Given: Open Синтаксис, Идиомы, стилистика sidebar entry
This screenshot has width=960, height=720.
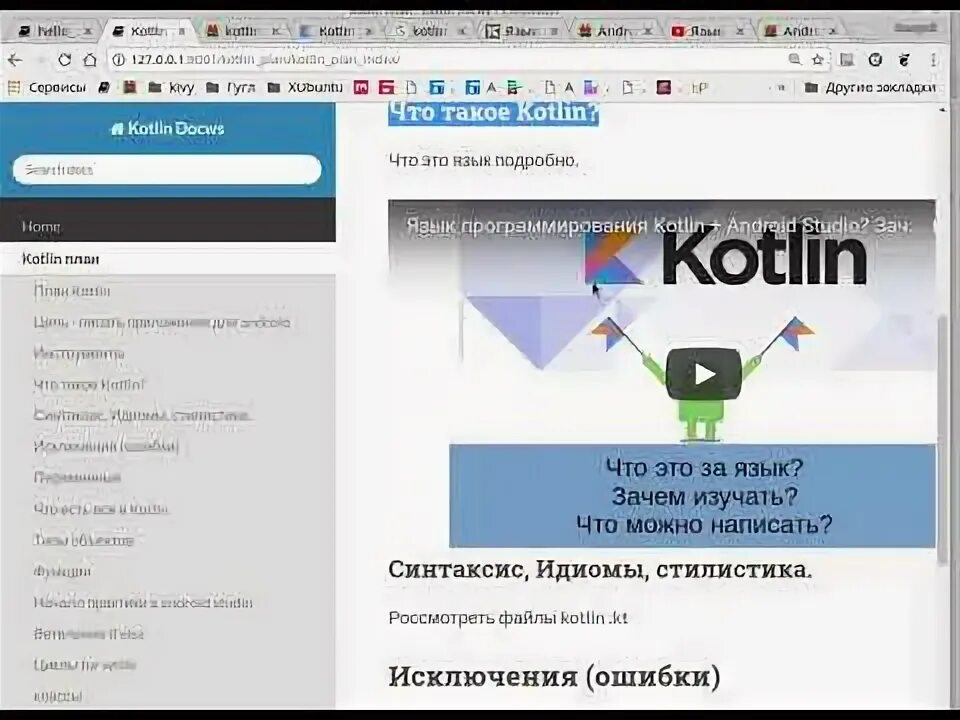Looking at the screenshot, I should pyautogui.click(x=142, y=416).
